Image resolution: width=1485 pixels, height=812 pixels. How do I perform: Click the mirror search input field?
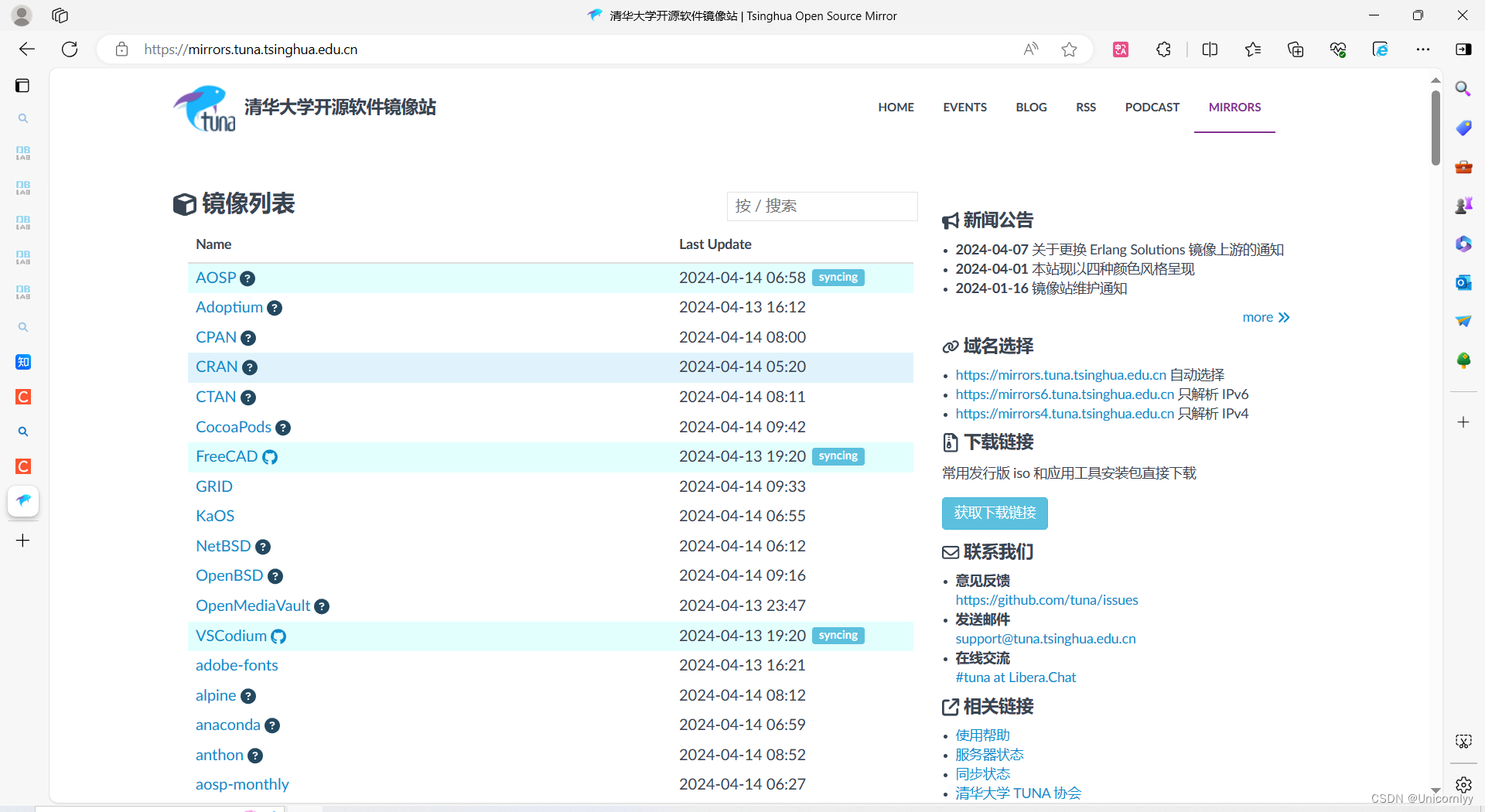click(821, 206)
